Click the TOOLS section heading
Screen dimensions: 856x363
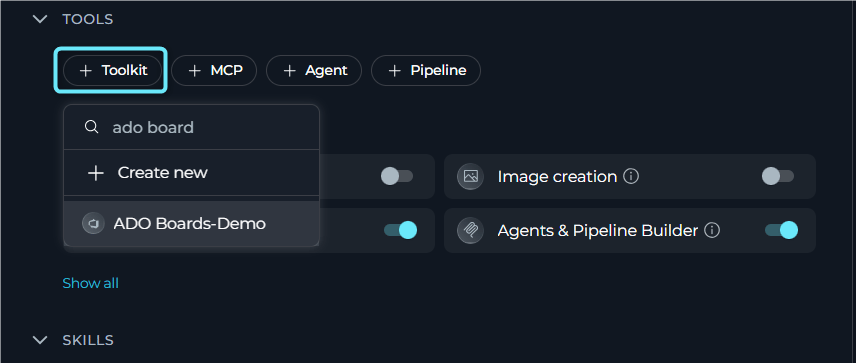pyautogui.click(x=88, y=19)
